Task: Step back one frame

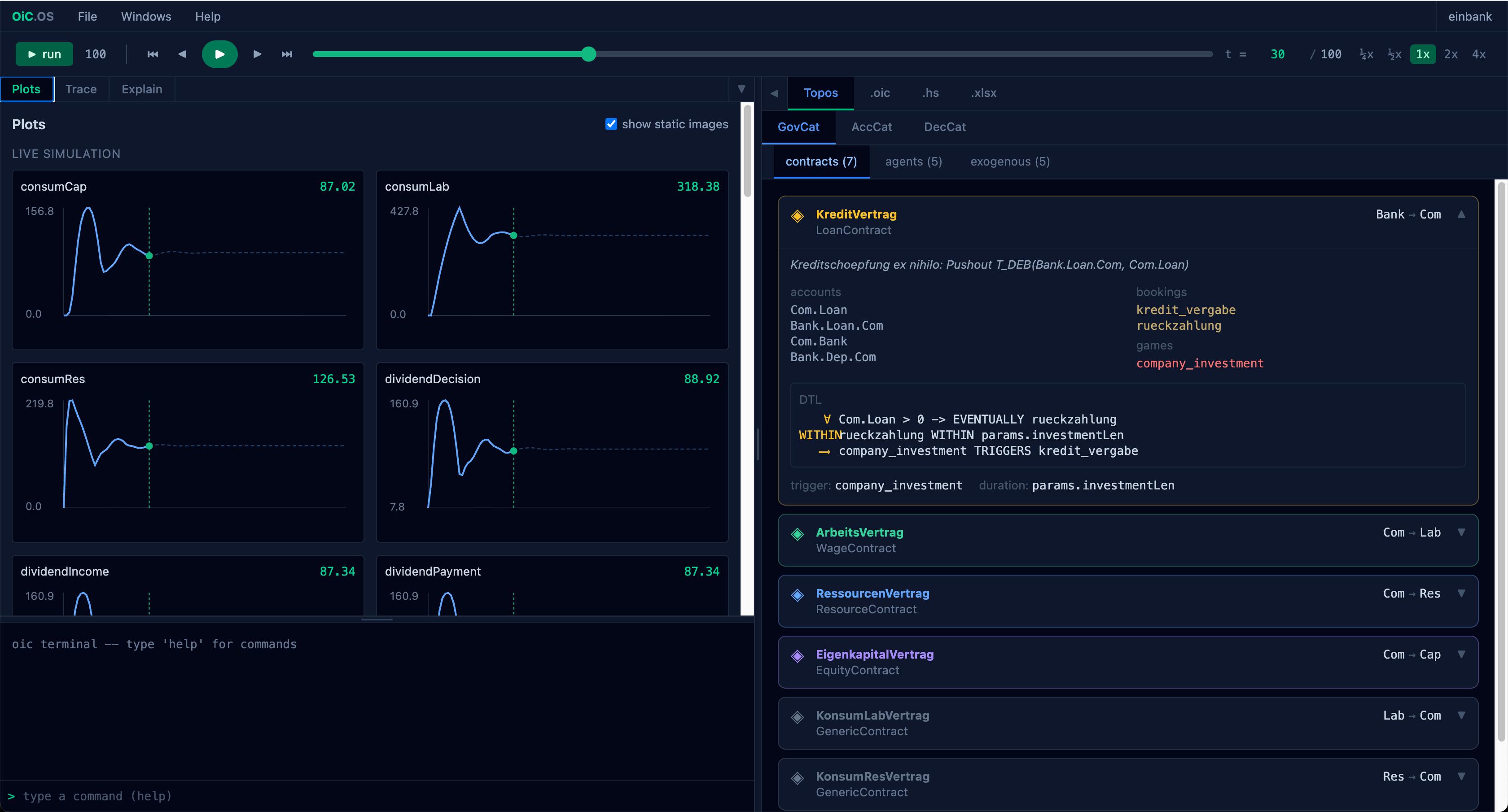Action: (x=182, y=54)
